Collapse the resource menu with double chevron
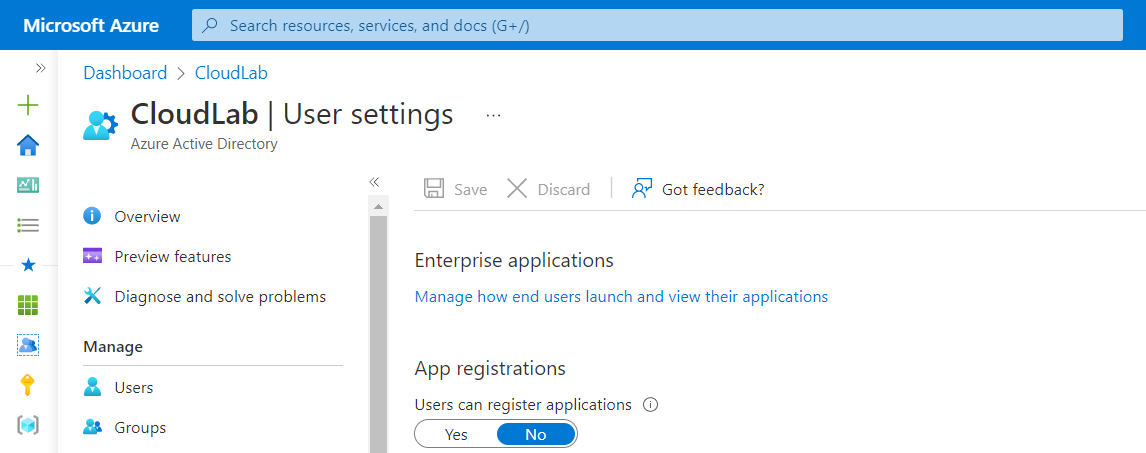This screenshot has width=1146, height=453. coord(374,181)
